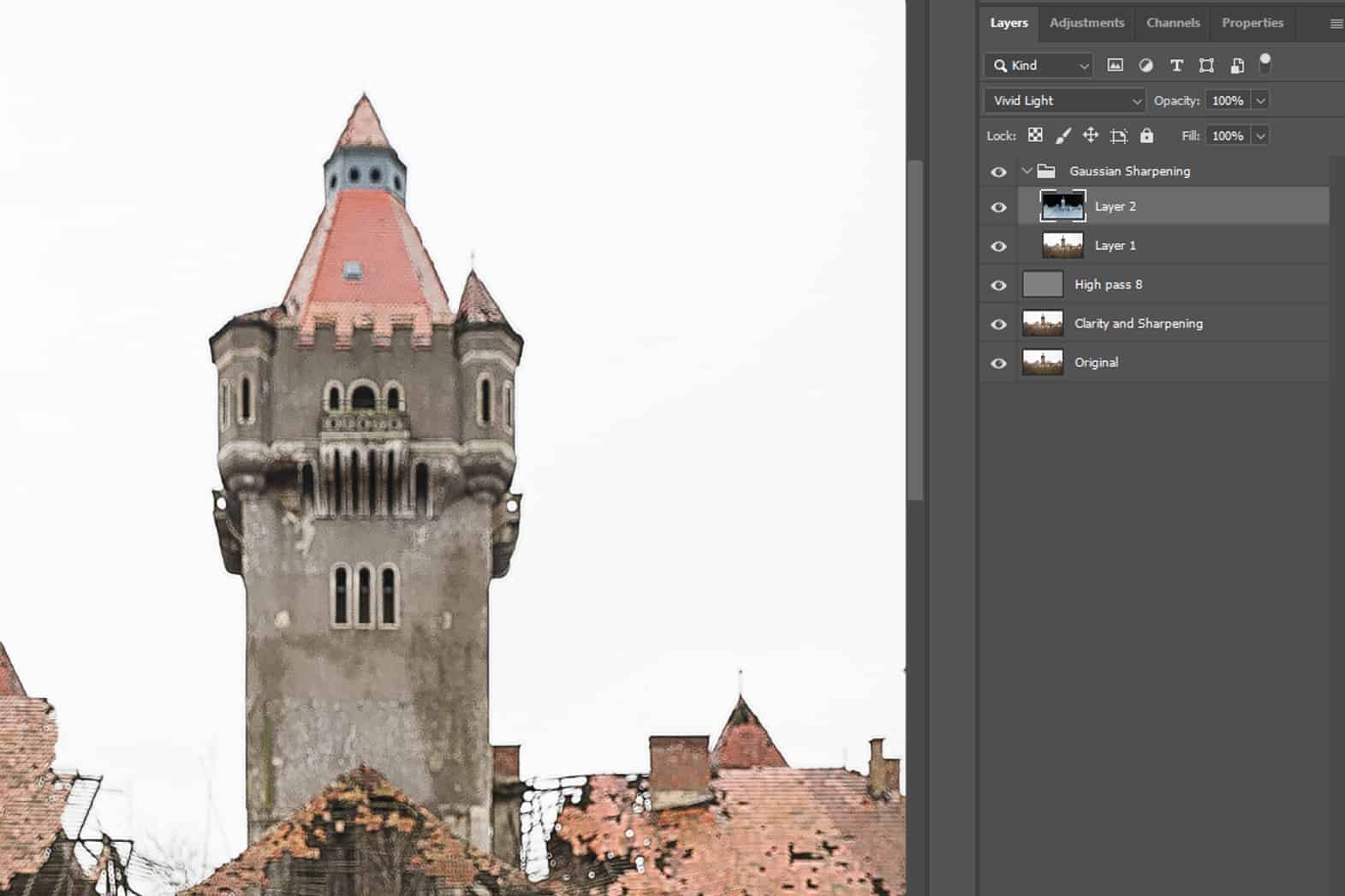Image resolution: width=1345 pixels, height=896 pixels.
Task: Hide the Layer 2 layer
Action: (998, 207)
